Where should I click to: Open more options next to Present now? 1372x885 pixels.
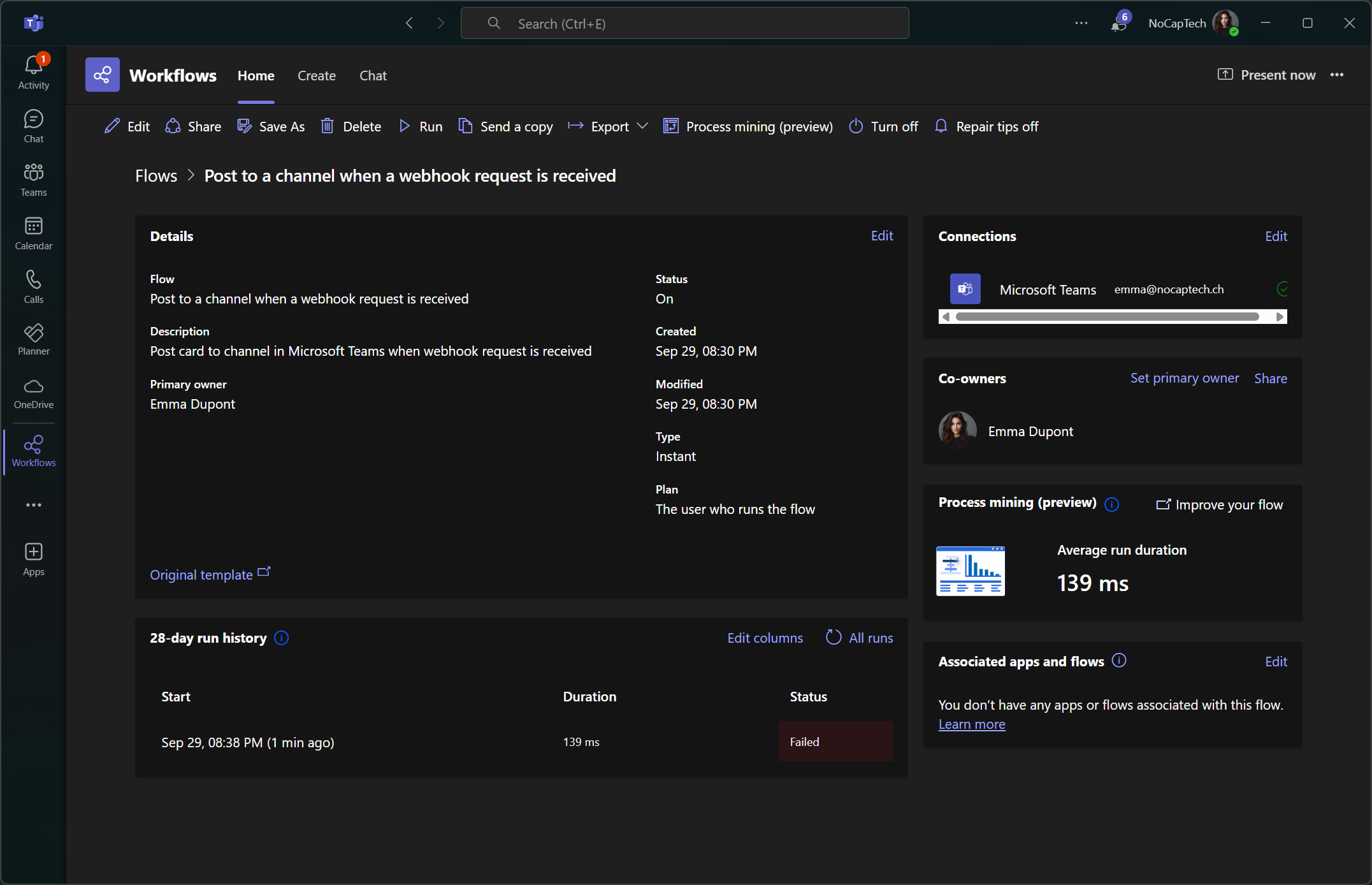pos(1337,75)
